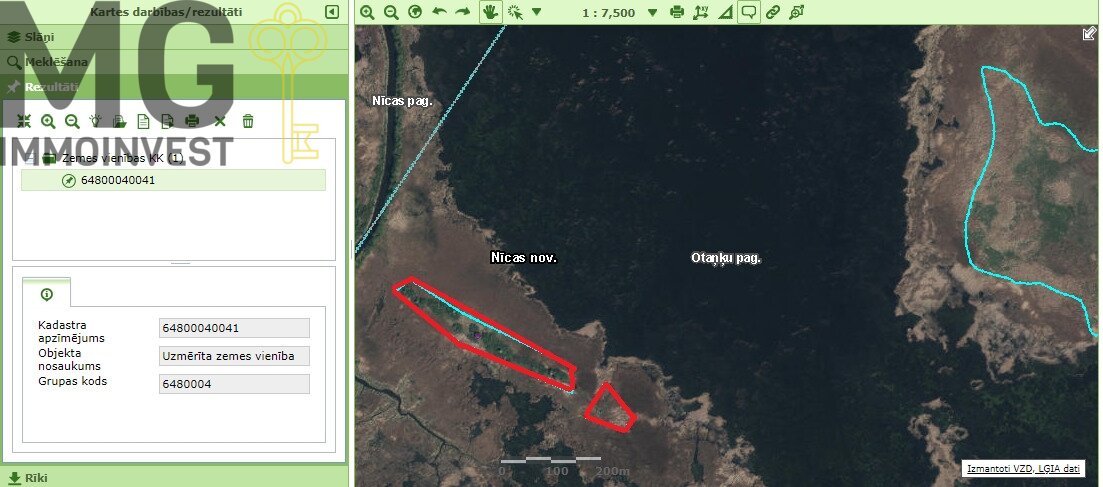
Task: Activate the map comment bubble tool
Action: 748,12
